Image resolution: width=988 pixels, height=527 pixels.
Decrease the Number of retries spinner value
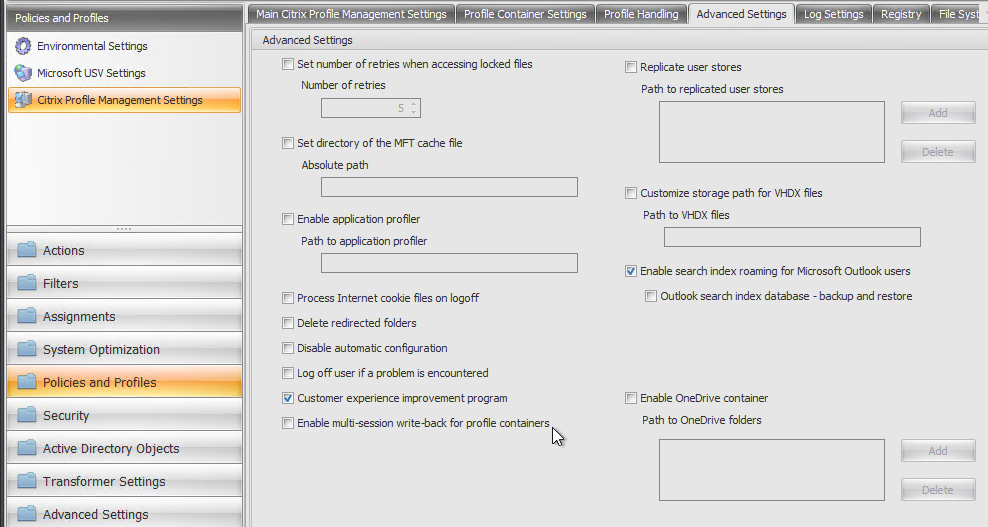point(413,112)
